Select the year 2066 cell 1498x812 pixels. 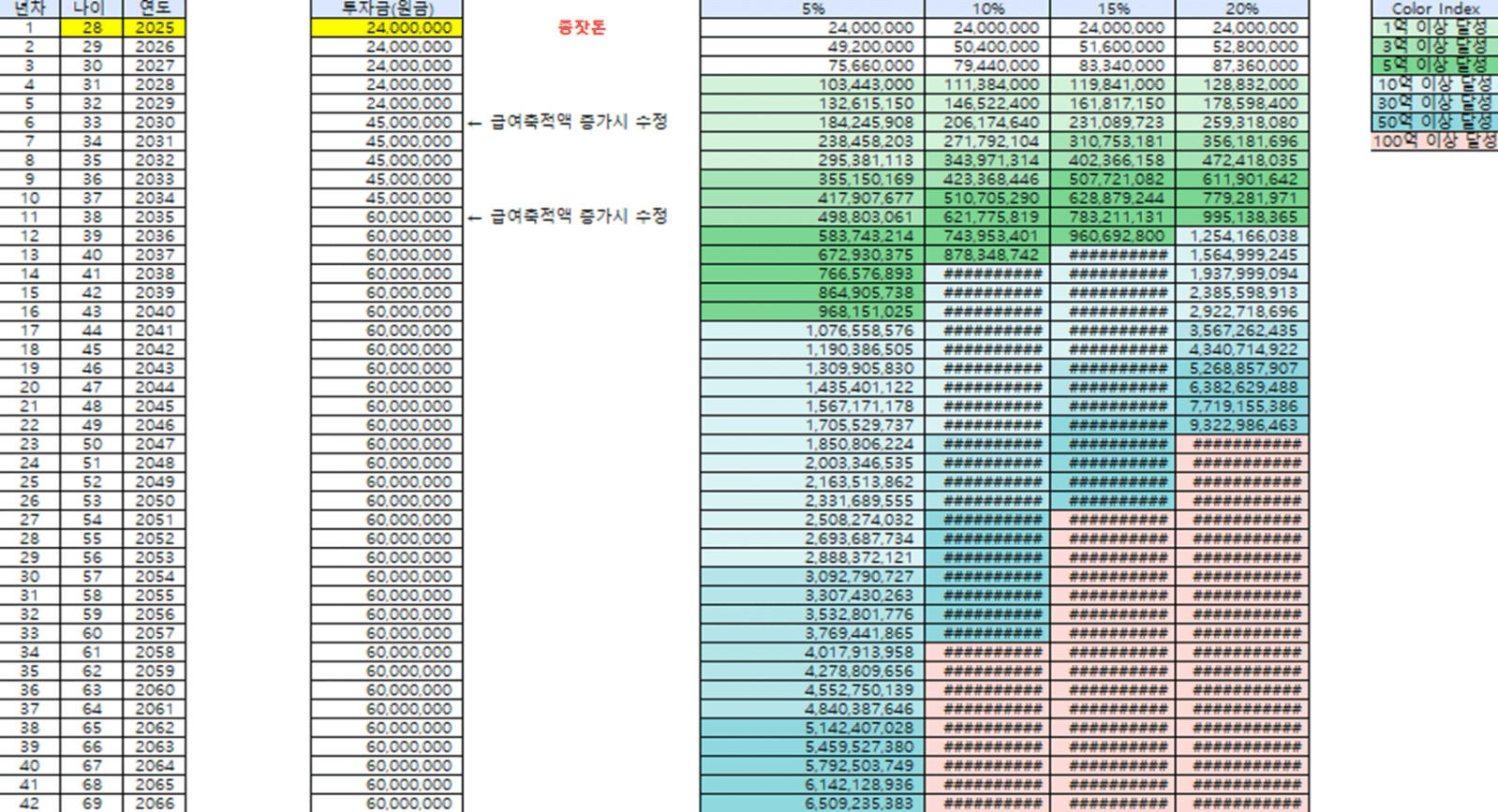(x=154, y=804)
